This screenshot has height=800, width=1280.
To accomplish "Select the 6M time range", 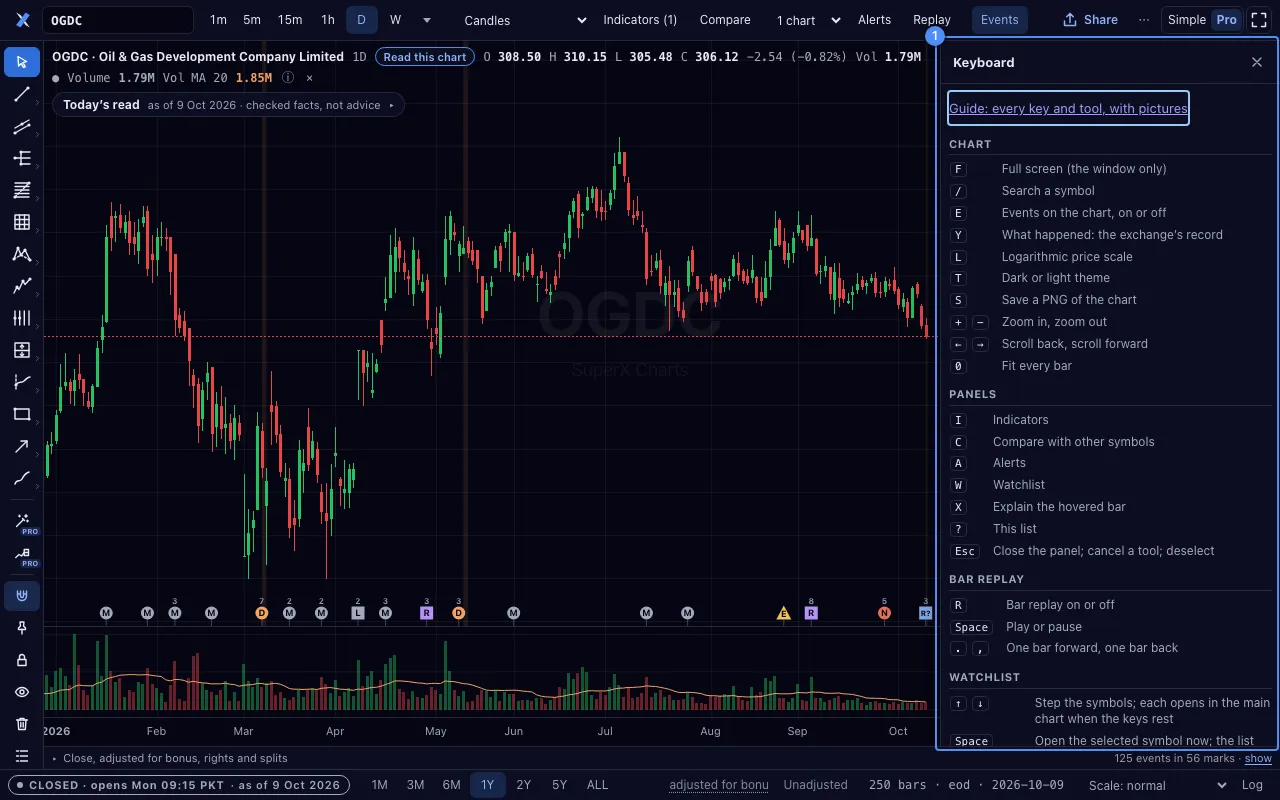I will click(451, 785).
